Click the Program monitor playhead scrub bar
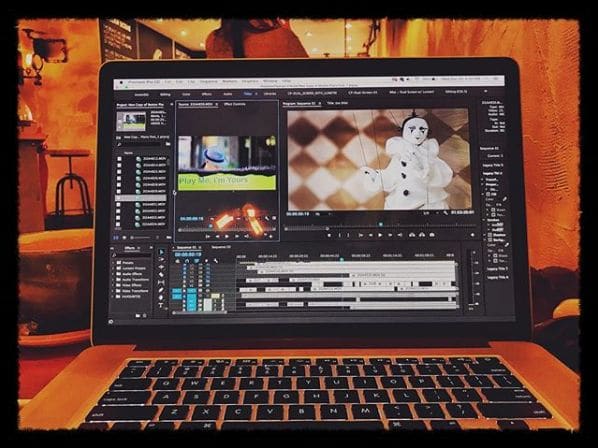Image resolution: width=598 pixels, height=448 pixels. [380, 226]
